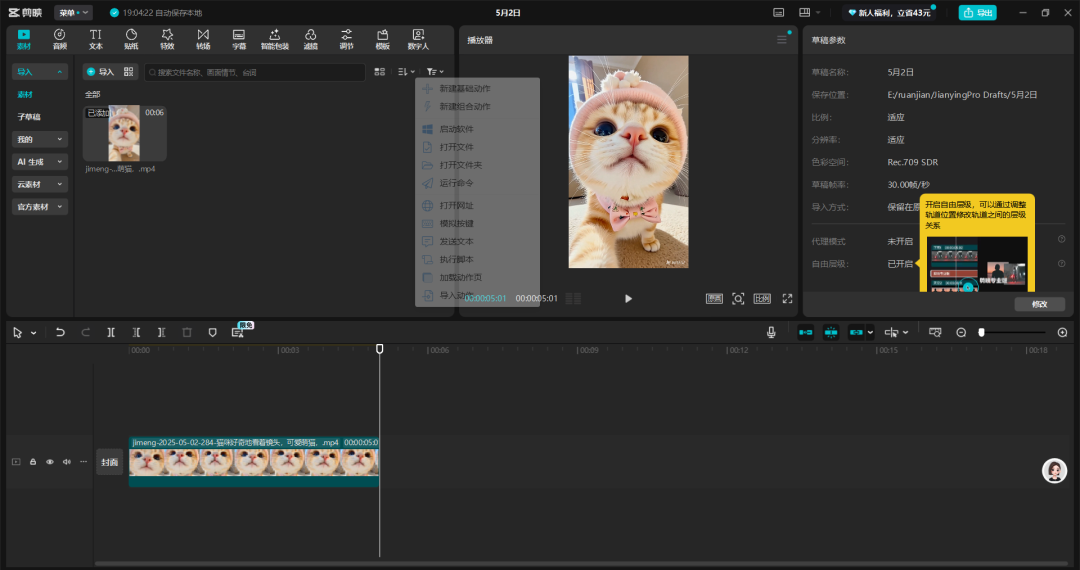Collapse the 导入 sidebar section
This screenshot has width=1080, height=570.
[x=40, y=72]
